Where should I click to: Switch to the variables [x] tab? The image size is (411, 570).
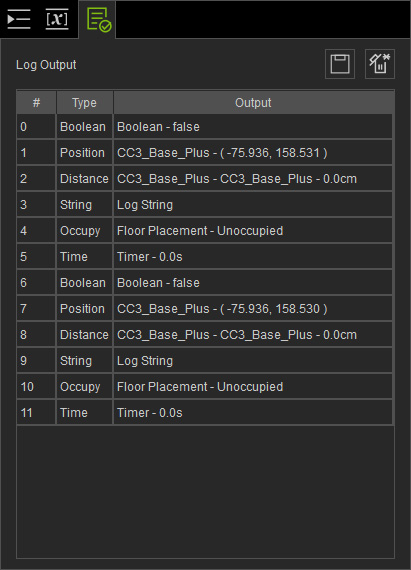[x=57, y=19]
